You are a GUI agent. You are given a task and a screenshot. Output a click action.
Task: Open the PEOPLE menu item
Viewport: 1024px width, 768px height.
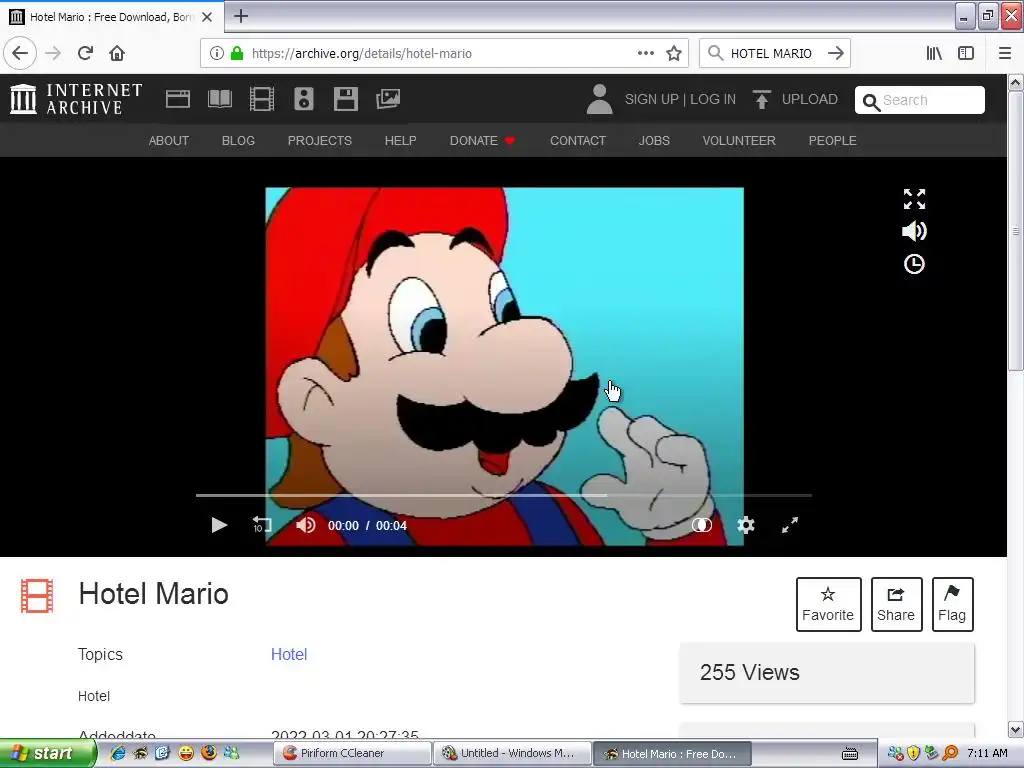pyautogui.click(x=833, y=140)
